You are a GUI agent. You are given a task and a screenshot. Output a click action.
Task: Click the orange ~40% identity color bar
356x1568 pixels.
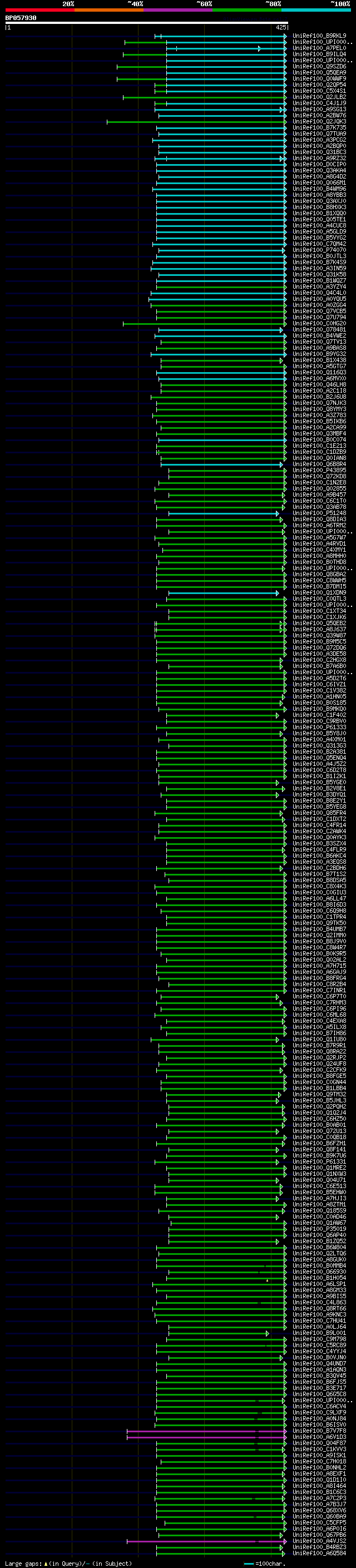109,10
